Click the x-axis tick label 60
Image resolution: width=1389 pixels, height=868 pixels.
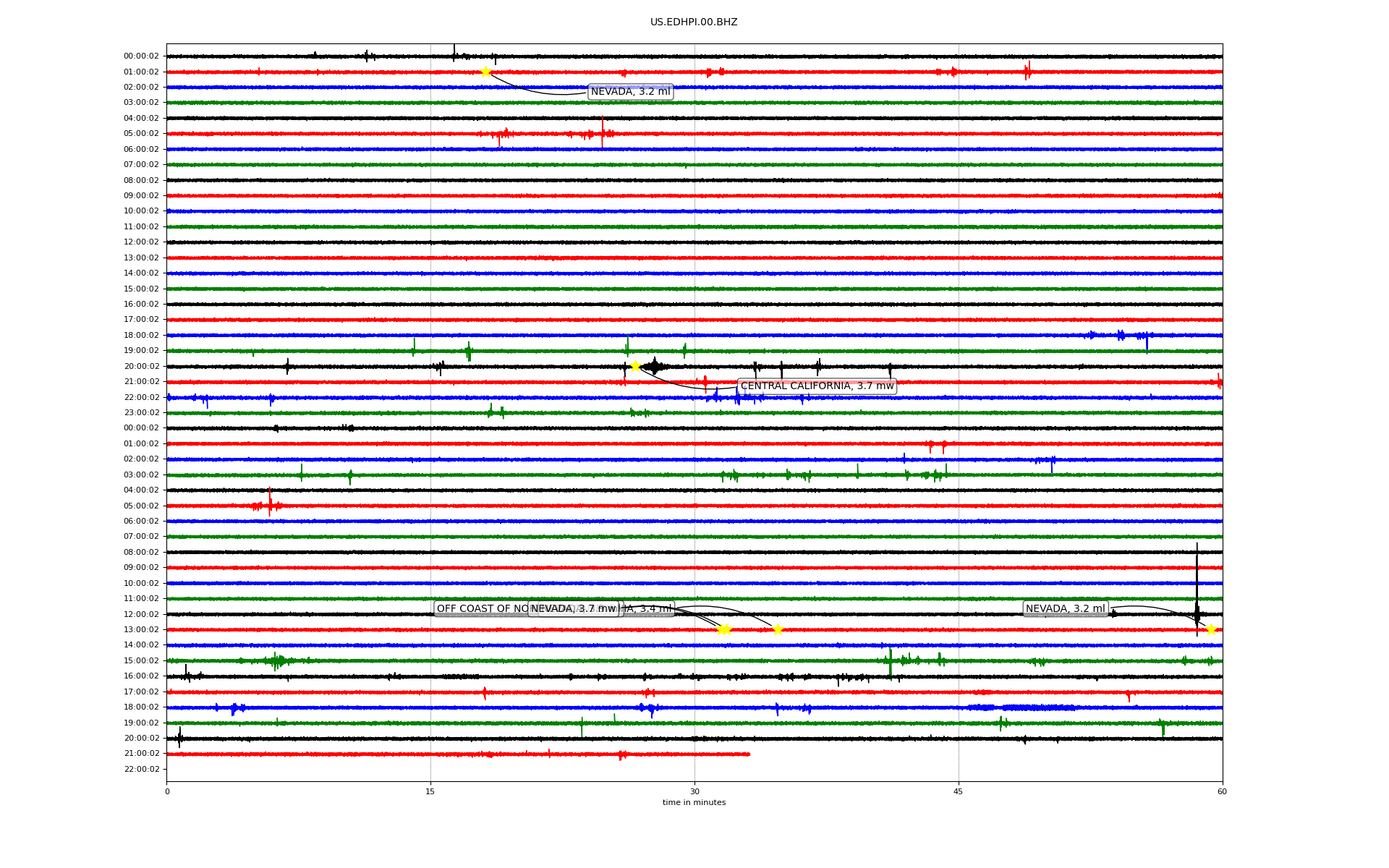[x=1222, y=791]
